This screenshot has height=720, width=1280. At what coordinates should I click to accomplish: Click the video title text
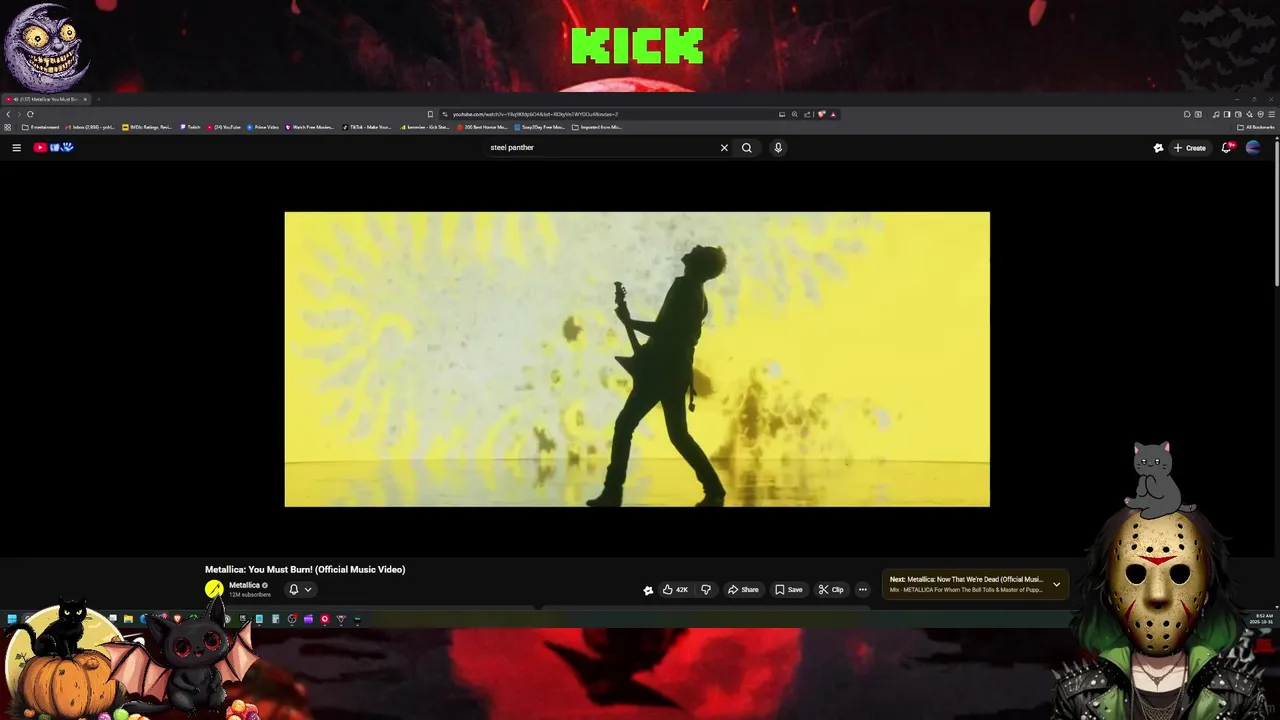tap(305, 569)
